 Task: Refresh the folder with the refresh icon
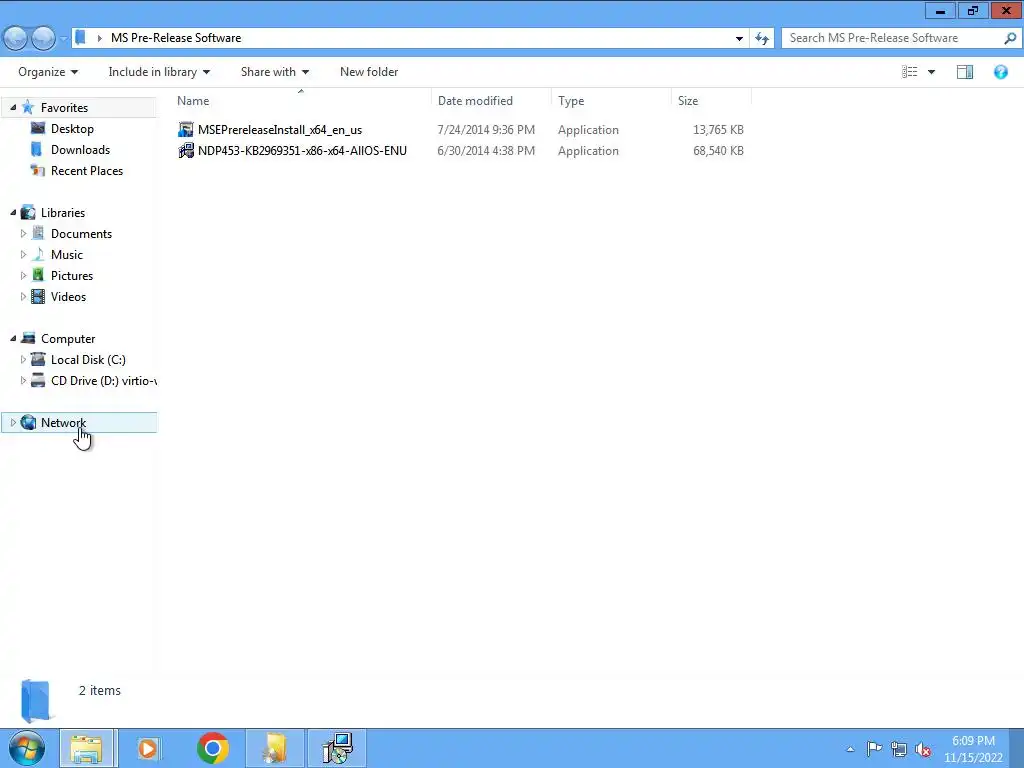click(761, 38)
